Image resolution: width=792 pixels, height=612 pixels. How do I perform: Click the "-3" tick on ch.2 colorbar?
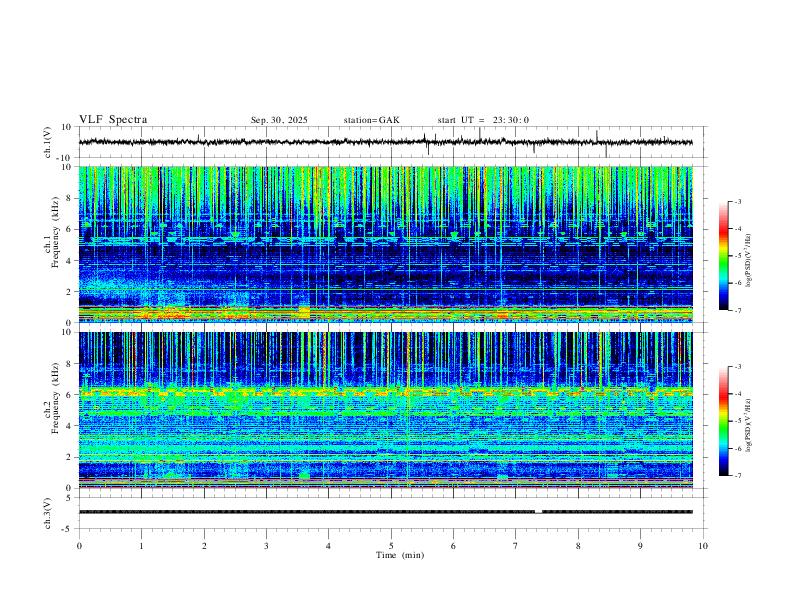[x=738, y=367]
